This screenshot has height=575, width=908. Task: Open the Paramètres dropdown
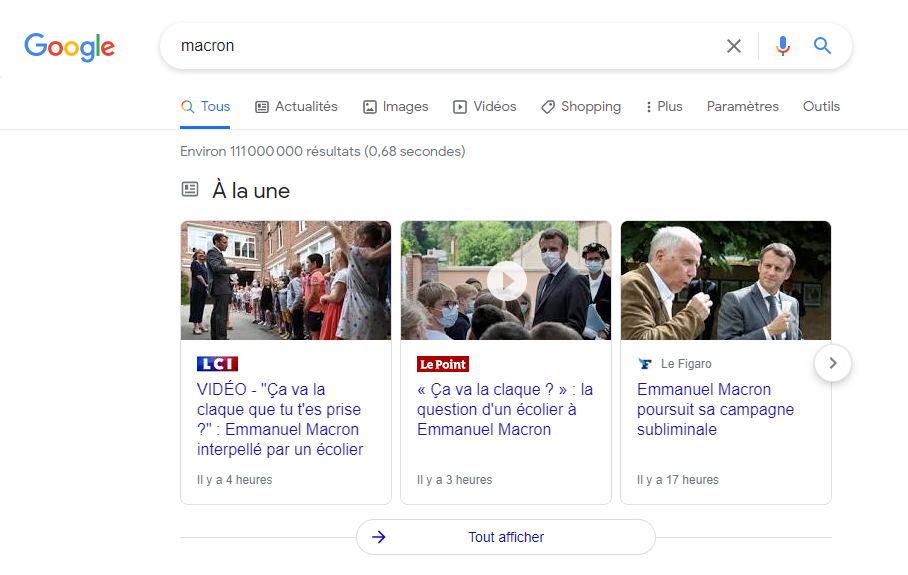(742, 107)
